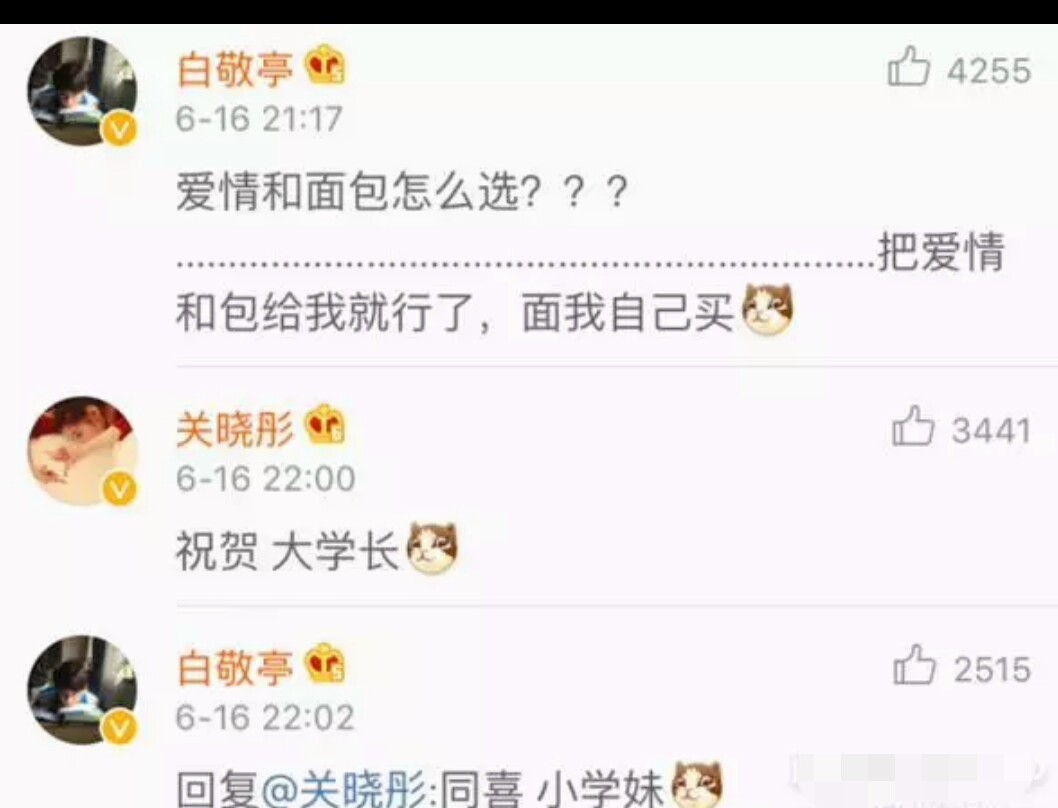This screenshot has width=1058, height=808.
Task: Tap the cat emoji after 面我自己买
Action: point(767,310)
